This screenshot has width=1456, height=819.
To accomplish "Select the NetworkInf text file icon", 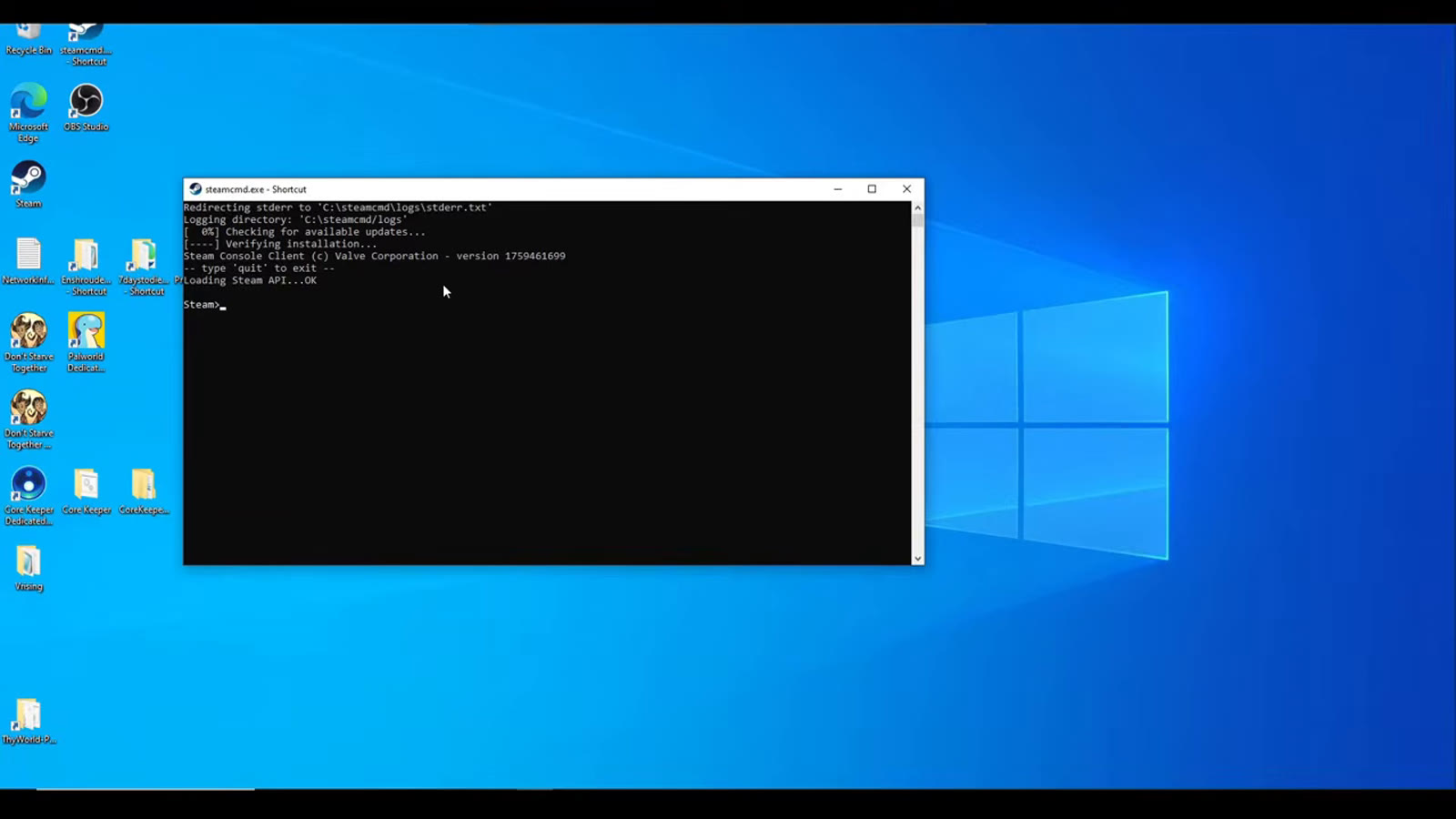I will [x=28, y=261].
